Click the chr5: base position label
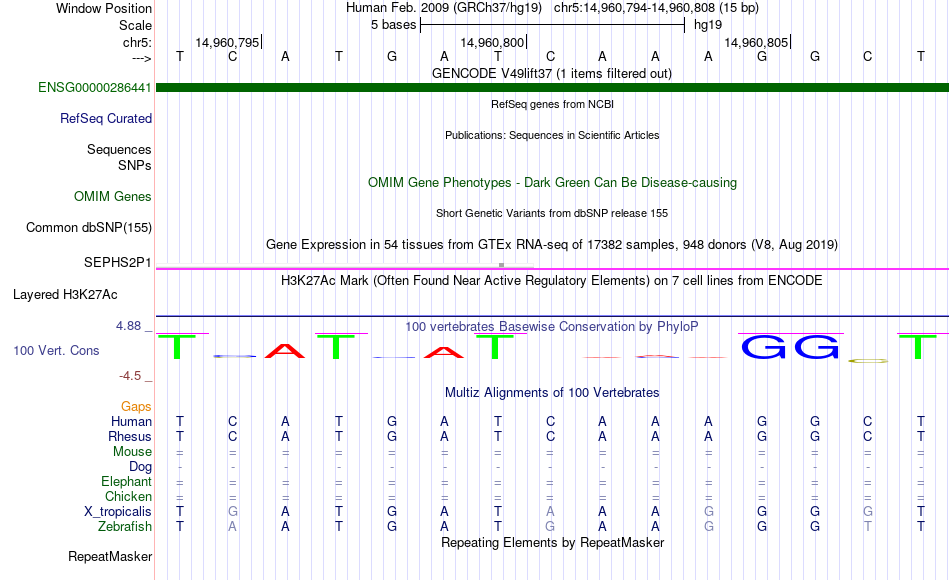The height and width of the screenshot is (580, 950). 137,42
